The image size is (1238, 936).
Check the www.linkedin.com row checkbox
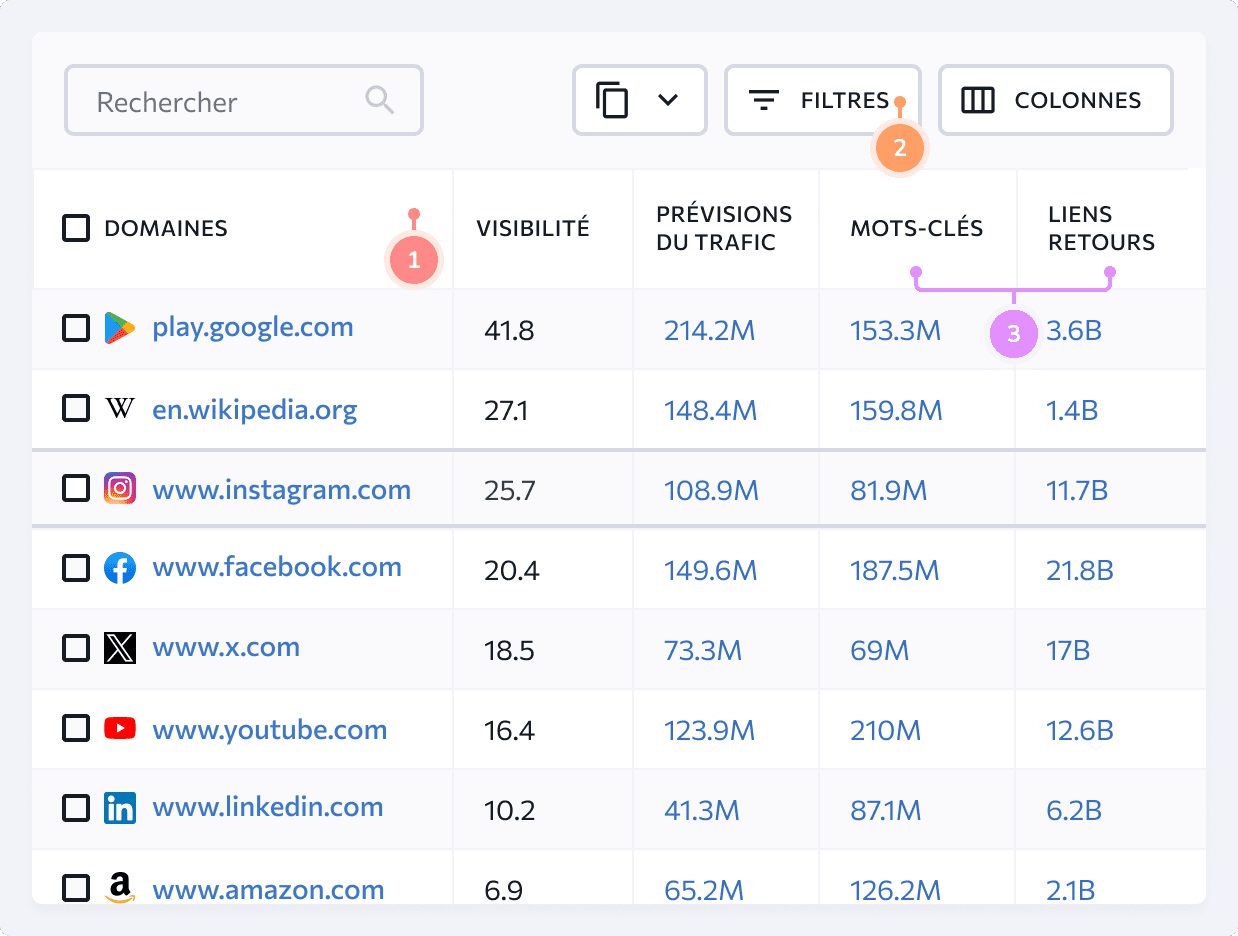tap(76, 808)
